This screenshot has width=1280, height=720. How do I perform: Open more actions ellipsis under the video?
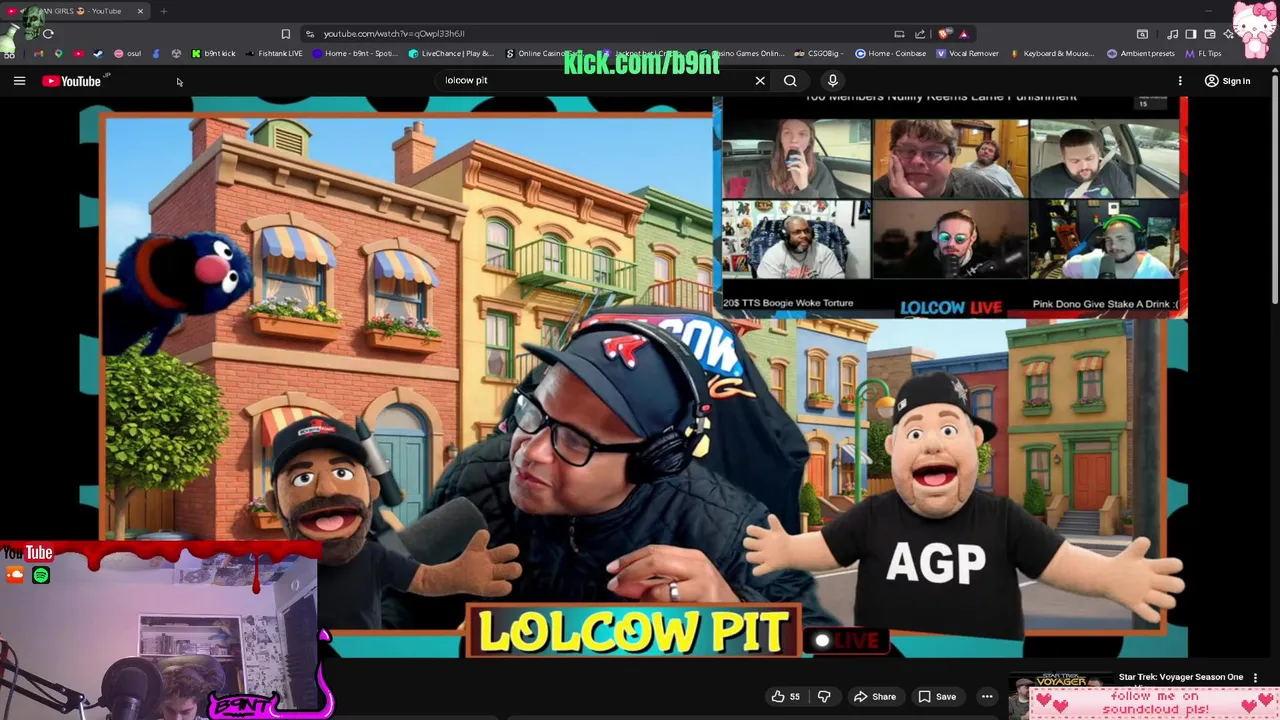point(987,697)
